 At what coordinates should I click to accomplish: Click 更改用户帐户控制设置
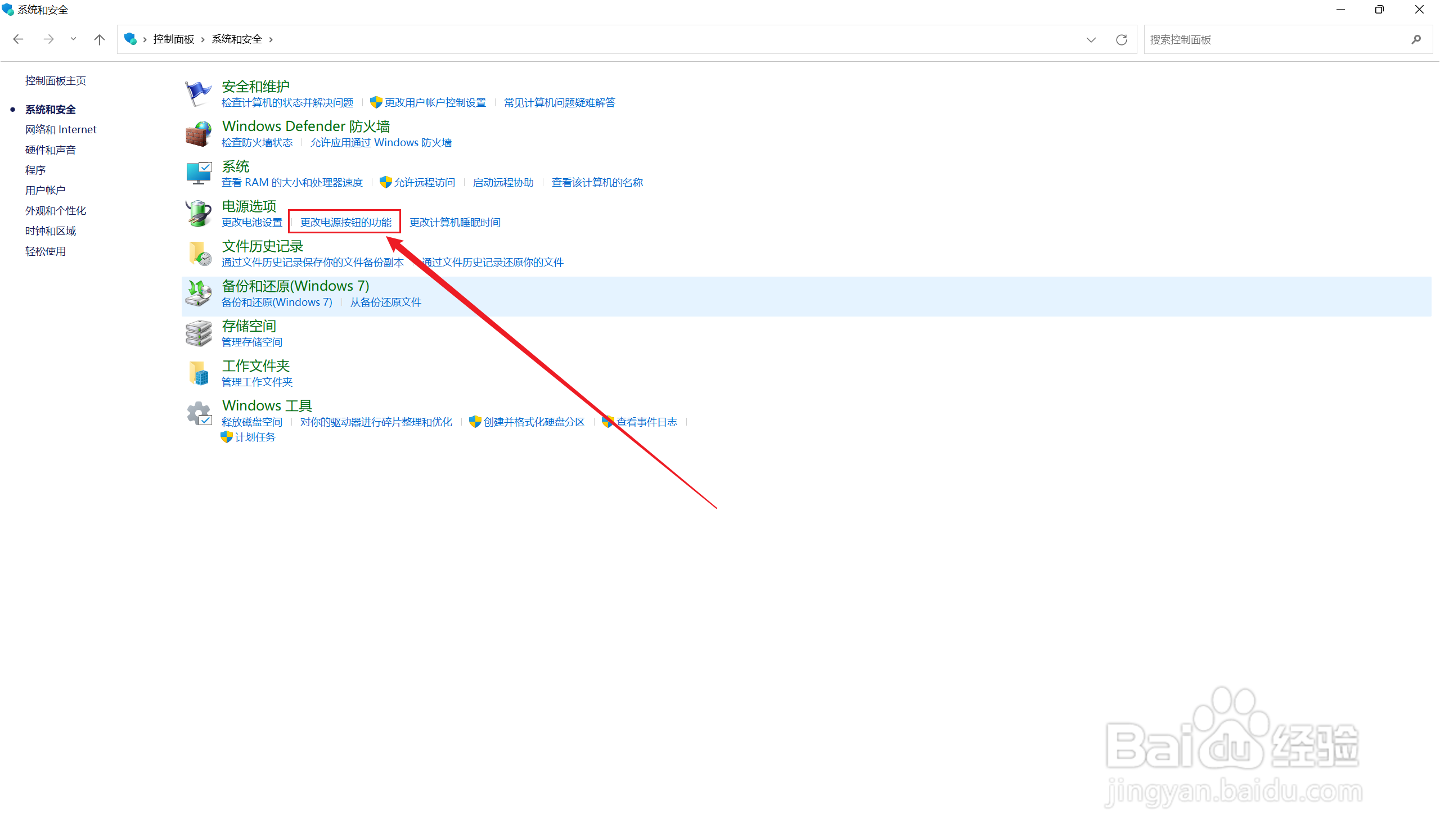[435, 103]
